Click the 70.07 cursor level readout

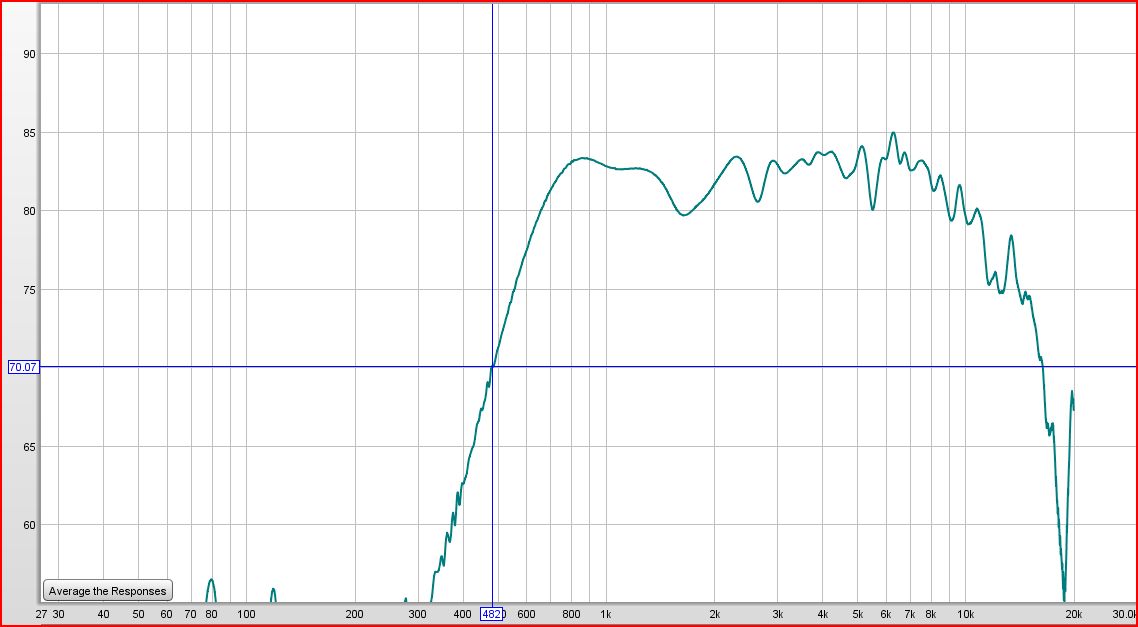click(22, 367)
